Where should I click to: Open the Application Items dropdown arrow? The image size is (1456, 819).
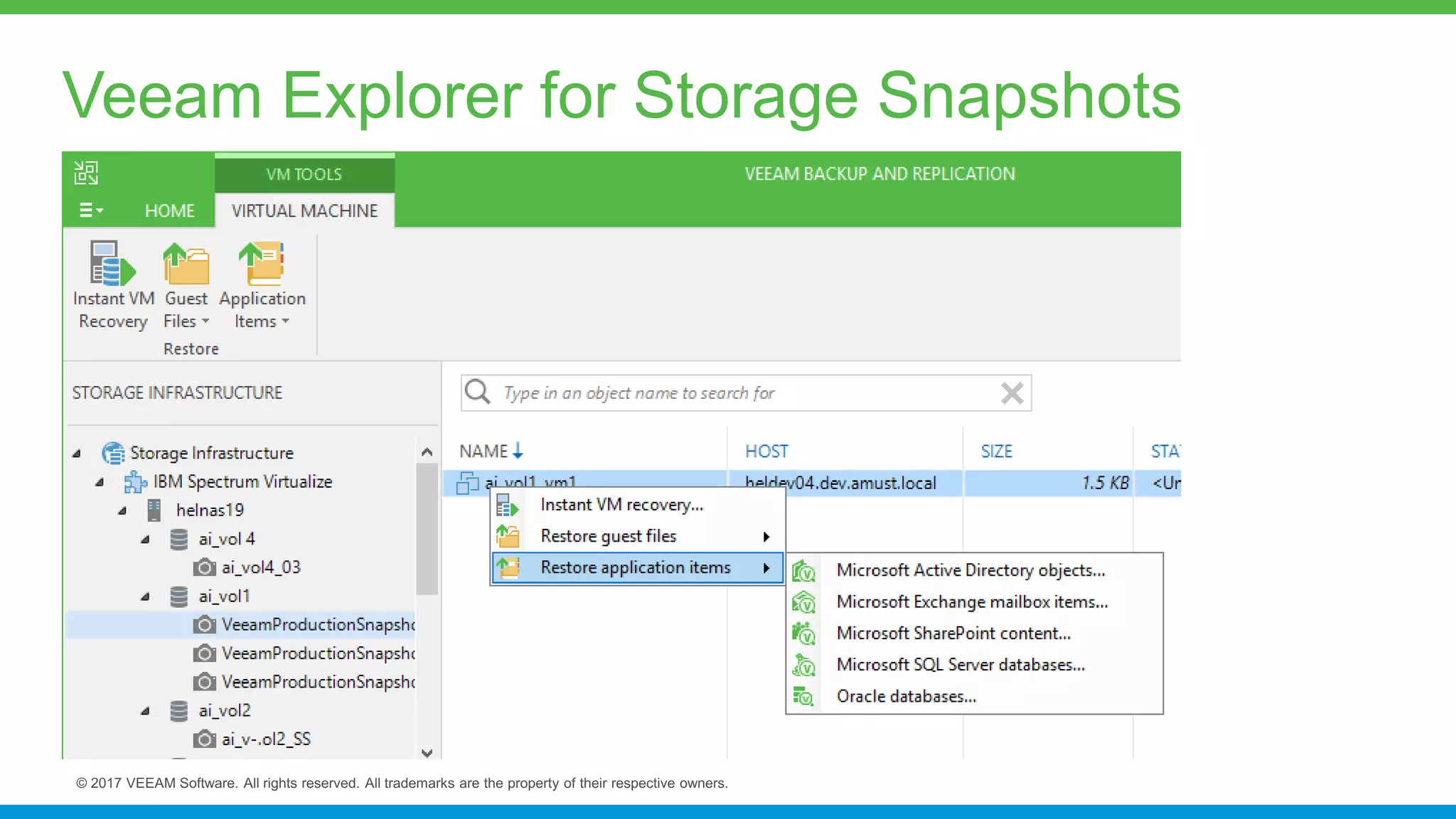(286, 321)
